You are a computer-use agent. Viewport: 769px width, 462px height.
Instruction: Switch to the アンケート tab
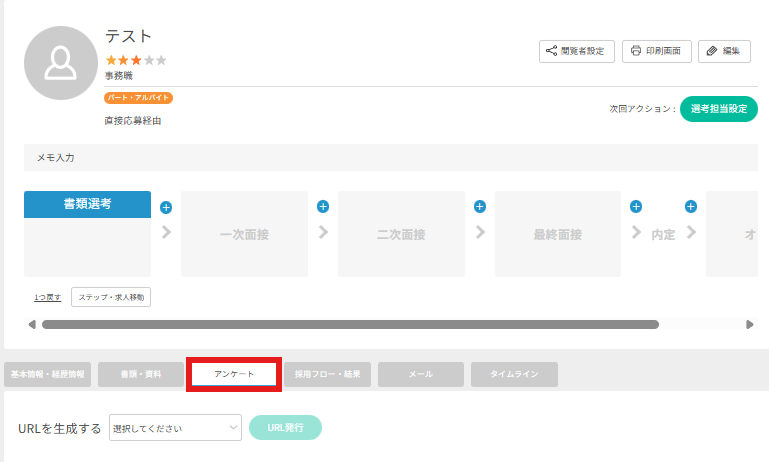point(234,374)
